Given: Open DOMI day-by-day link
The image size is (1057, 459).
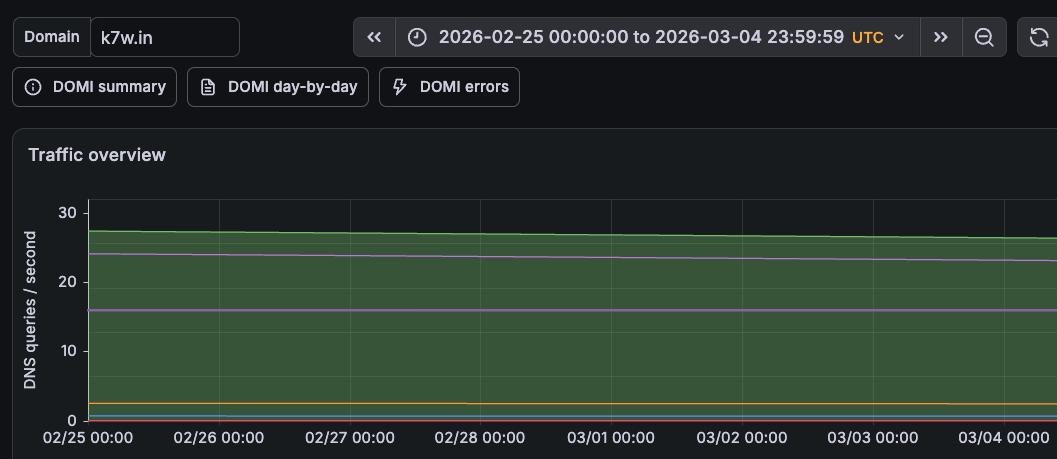Looking at the screenshot, I should pos(278,87).
